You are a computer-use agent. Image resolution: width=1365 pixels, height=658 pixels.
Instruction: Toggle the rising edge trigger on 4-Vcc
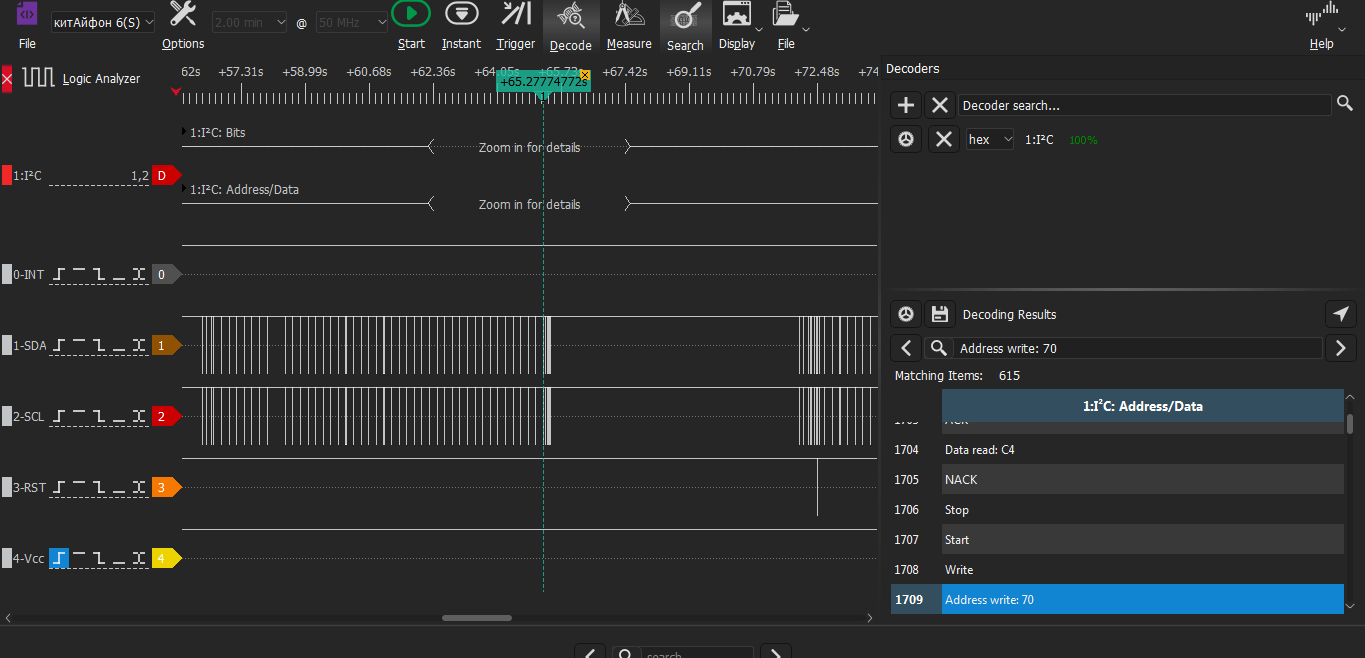pyautogui.click(x=60, y=558)
